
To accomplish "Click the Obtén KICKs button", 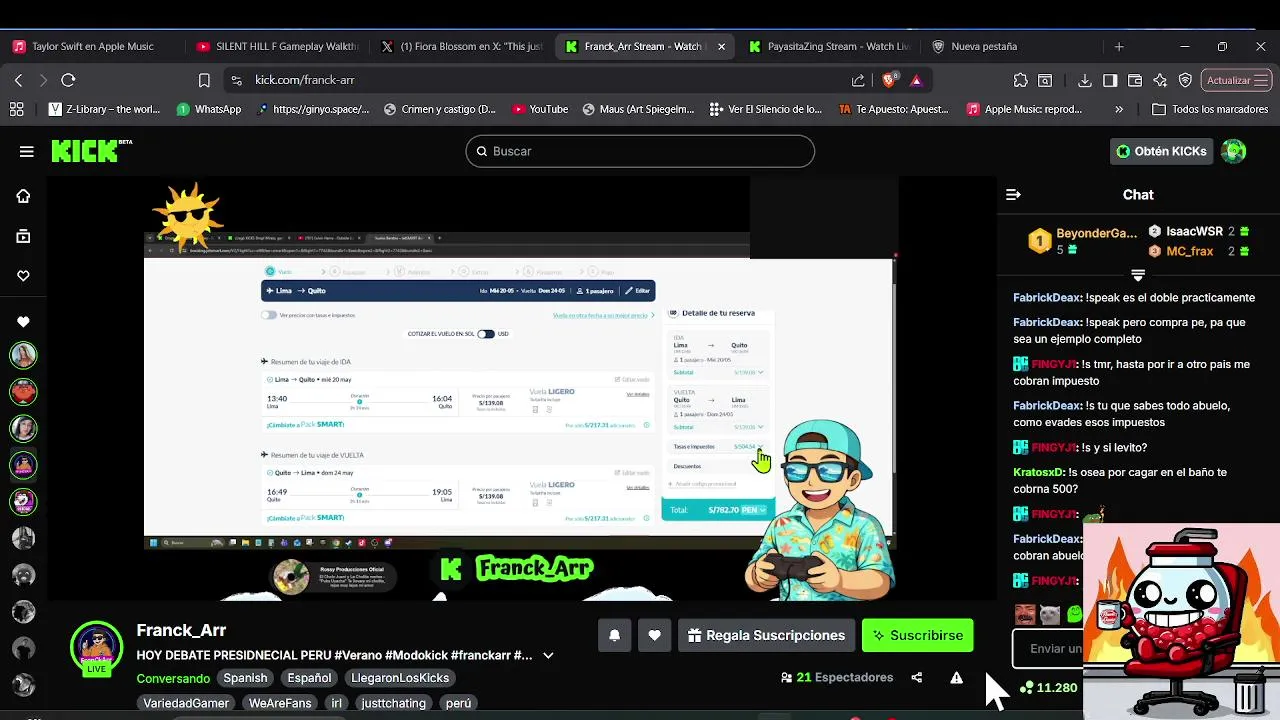I will pyautogui.click(x=1162, y=151).
